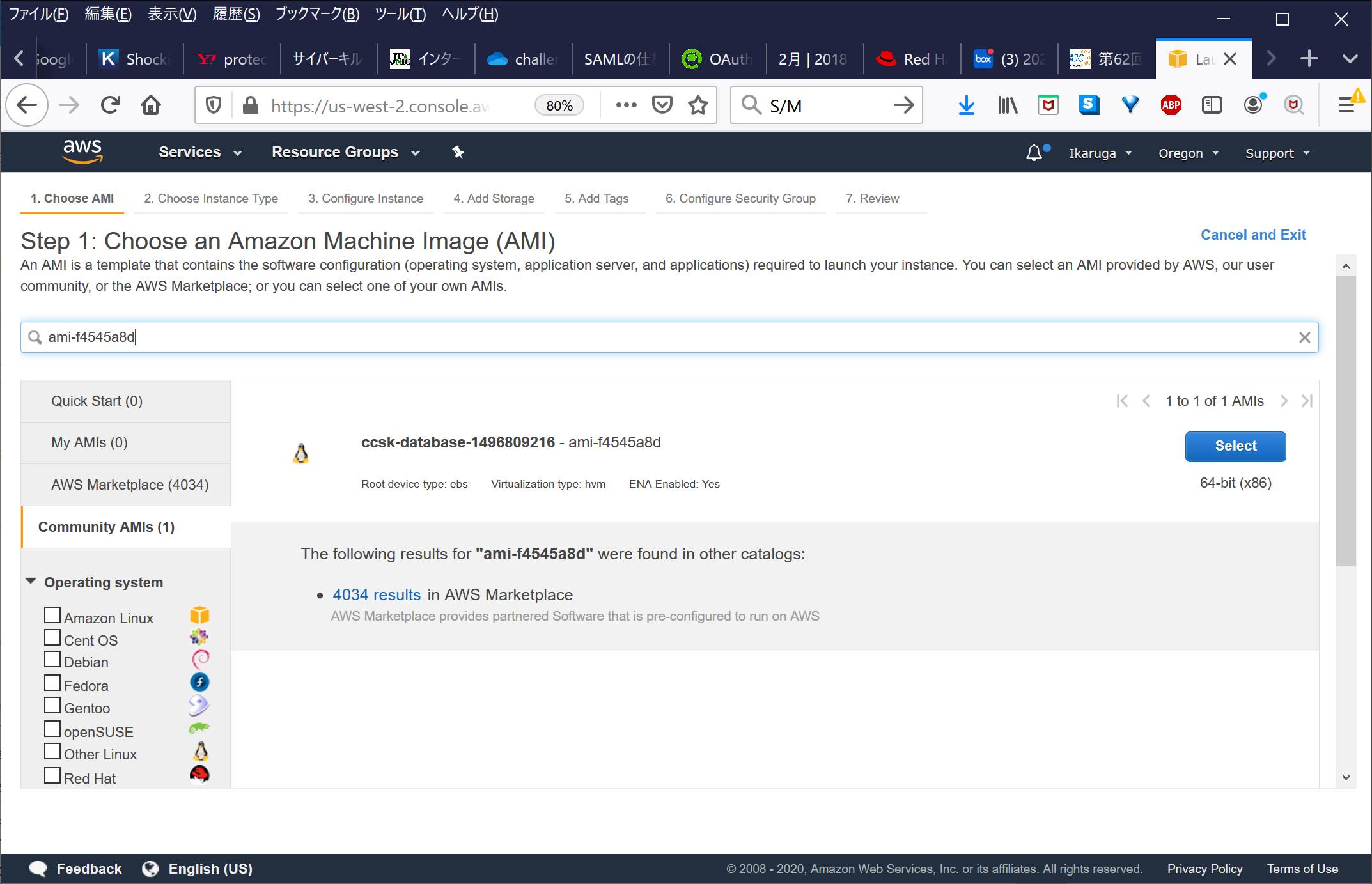The height and width of the screenshot is (884, 1372).
Task: Open the list-all-tabs dropdown arrow
Action: pyautogui.click(x=1350, y=59)
